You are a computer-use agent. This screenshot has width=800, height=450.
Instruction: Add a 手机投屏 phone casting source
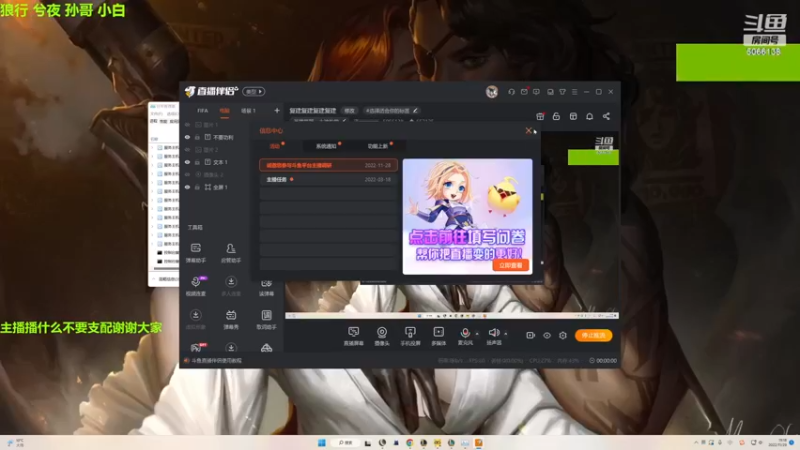(x=410, y=336)
